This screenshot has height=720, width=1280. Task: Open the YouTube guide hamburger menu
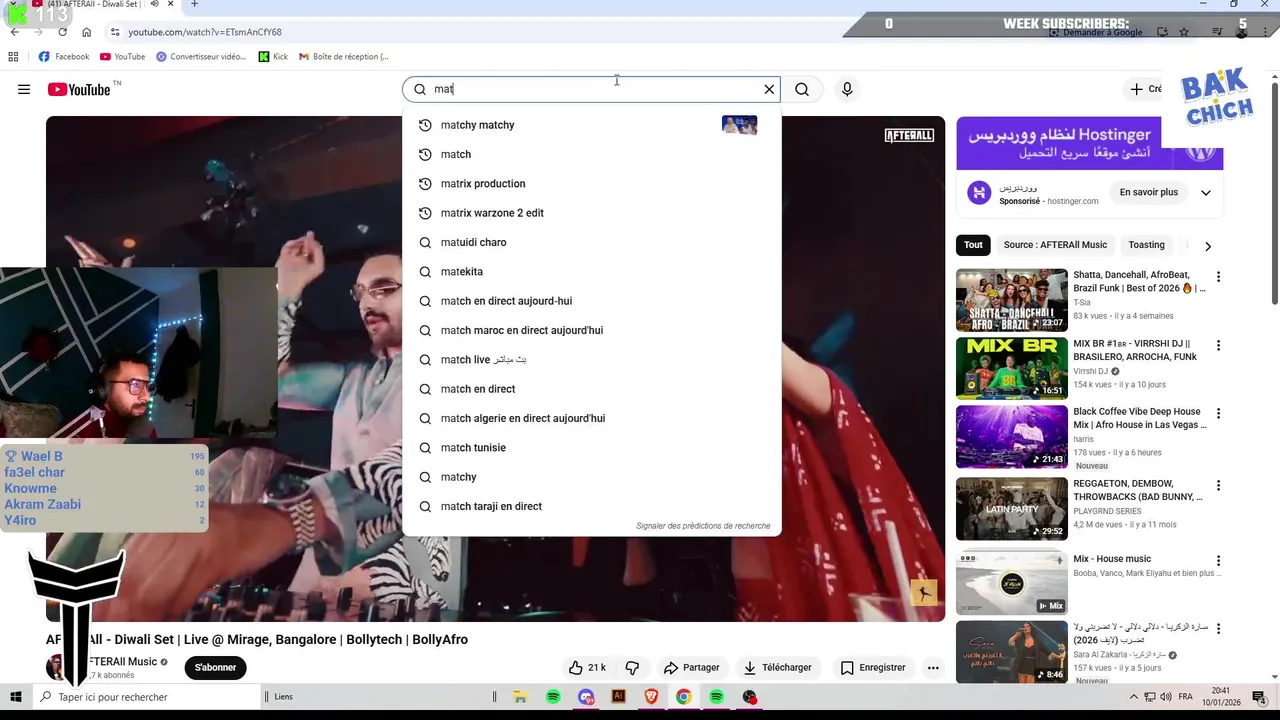point(24,89)
